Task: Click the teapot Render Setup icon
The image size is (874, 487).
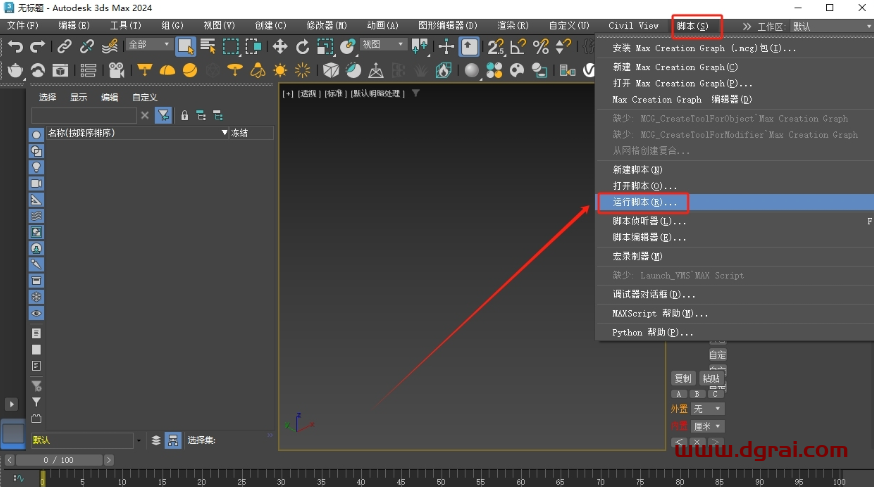Action: [15, 70]
